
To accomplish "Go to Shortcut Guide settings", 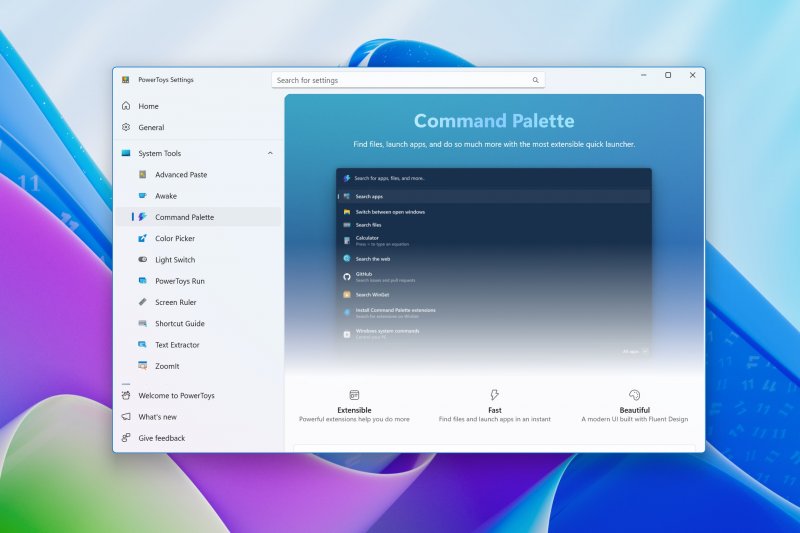I will click(x=179, y=324).
